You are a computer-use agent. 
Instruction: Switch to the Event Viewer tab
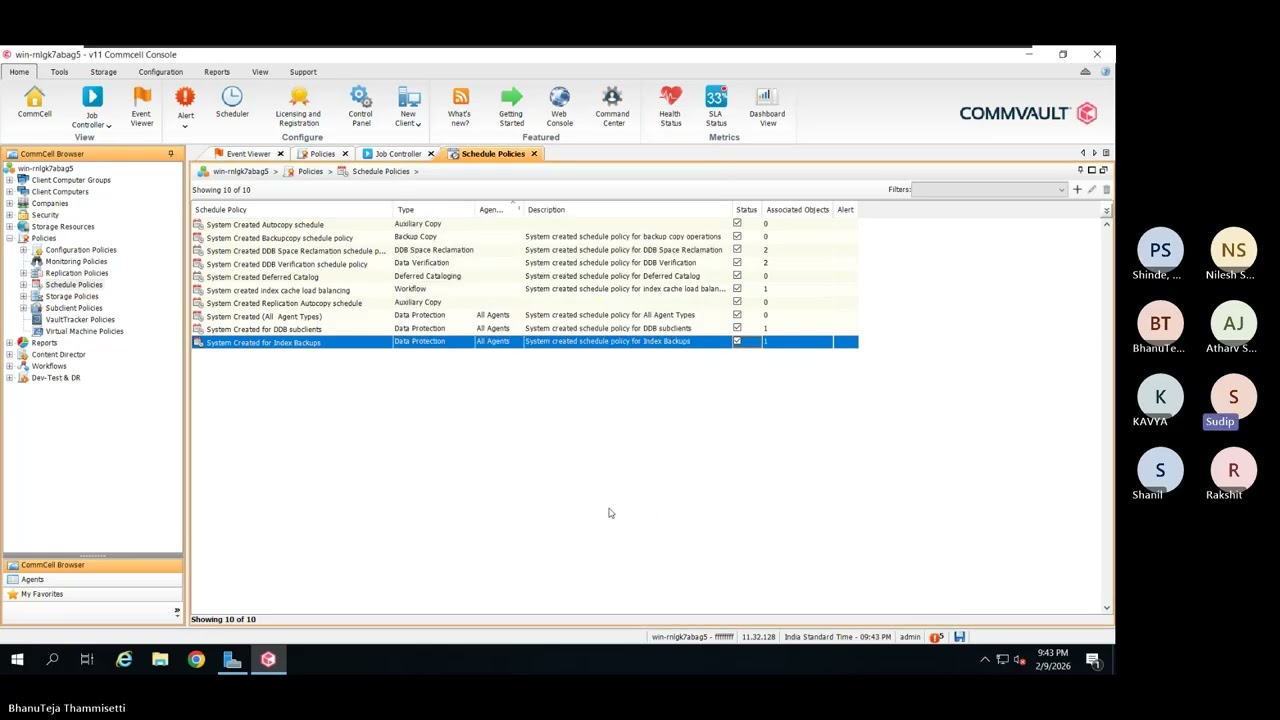point(248,154)
